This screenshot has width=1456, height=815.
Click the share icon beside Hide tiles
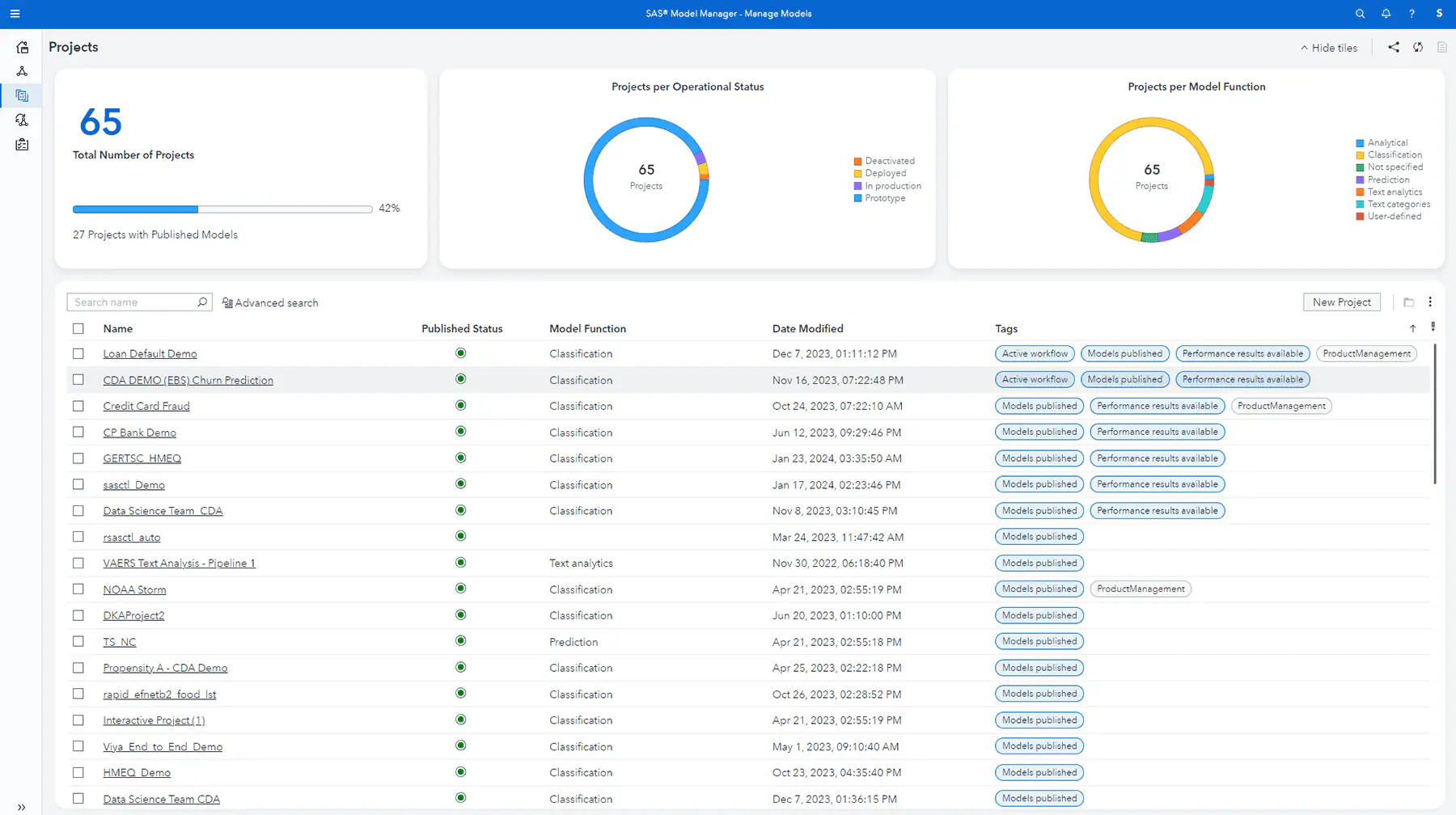1394,48
